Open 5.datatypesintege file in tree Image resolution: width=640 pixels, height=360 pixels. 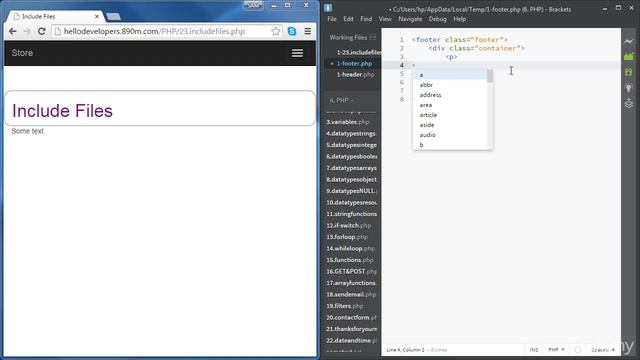coord(351,145)
